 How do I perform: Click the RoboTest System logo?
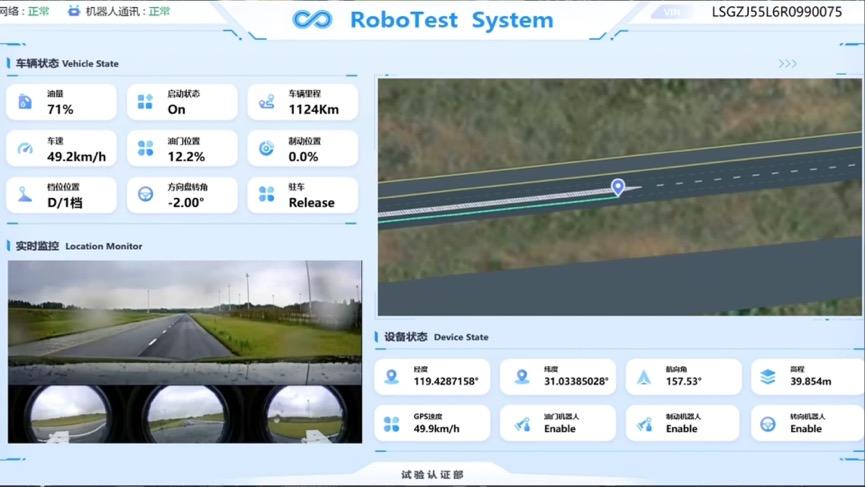(312, 20)
